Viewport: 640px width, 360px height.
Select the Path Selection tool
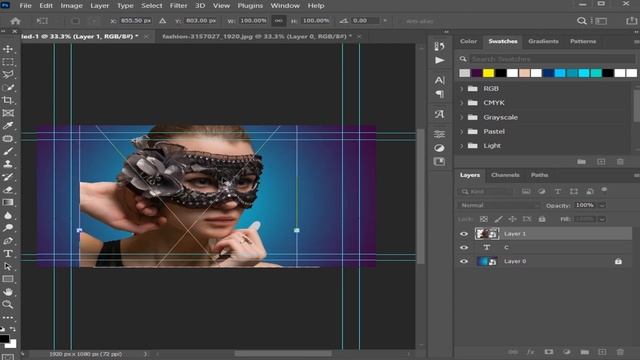click(x=8, y=267)
